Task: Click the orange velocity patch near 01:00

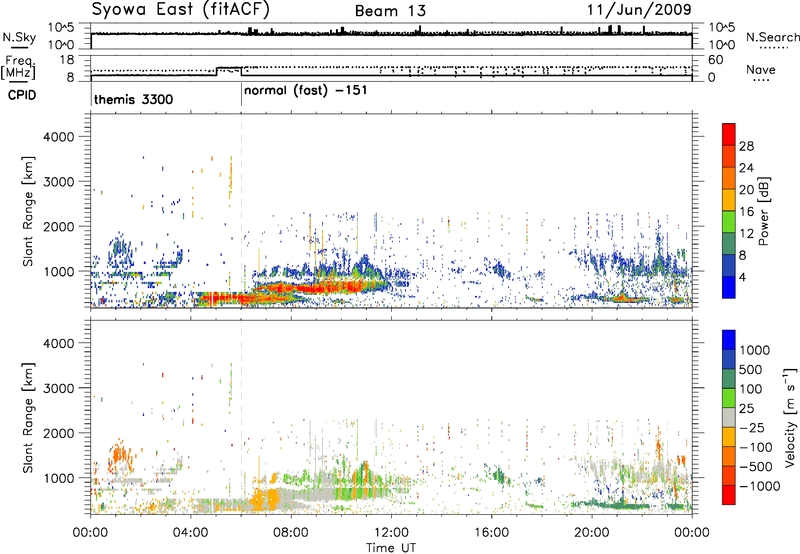Action: (119, 456)
